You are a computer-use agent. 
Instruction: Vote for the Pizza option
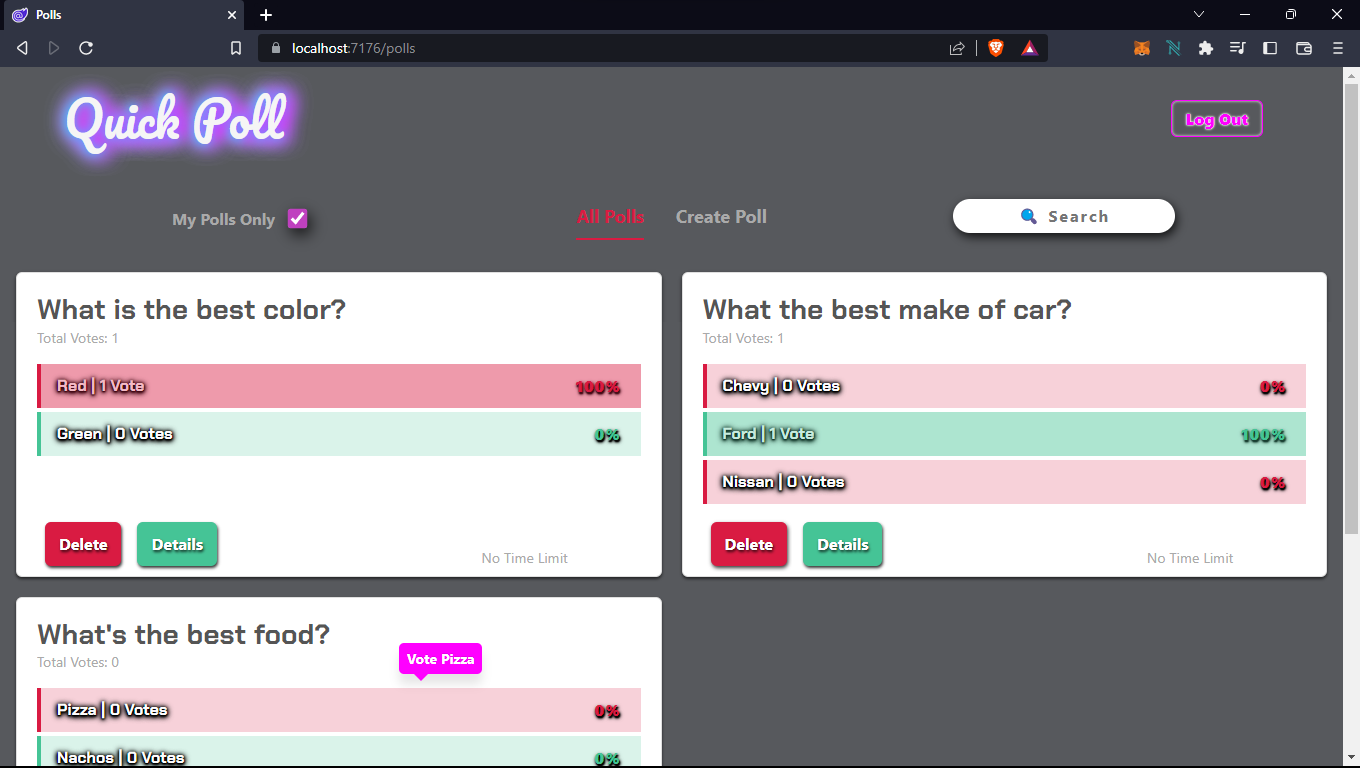click(339, 710)
